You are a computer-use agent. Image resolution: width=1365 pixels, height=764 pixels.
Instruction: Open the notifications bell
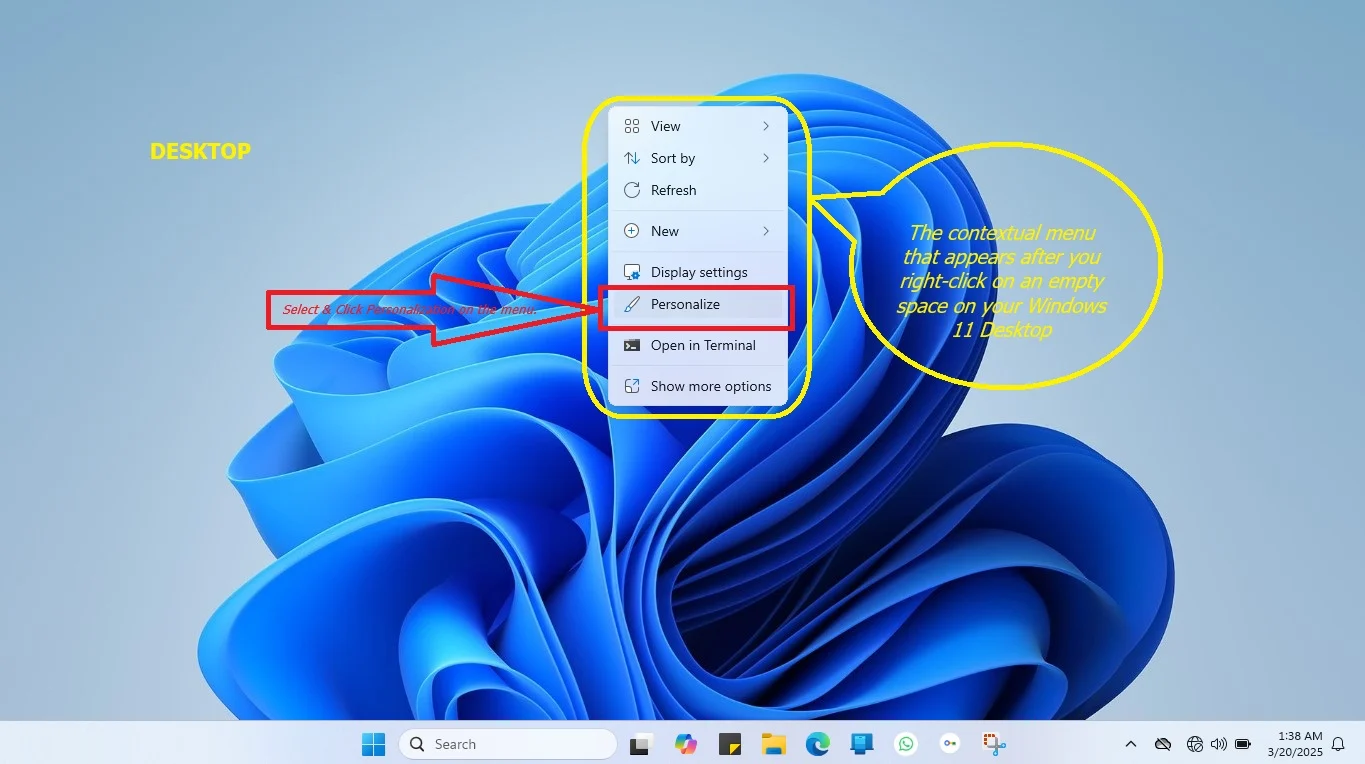(x=1338, y=744)
